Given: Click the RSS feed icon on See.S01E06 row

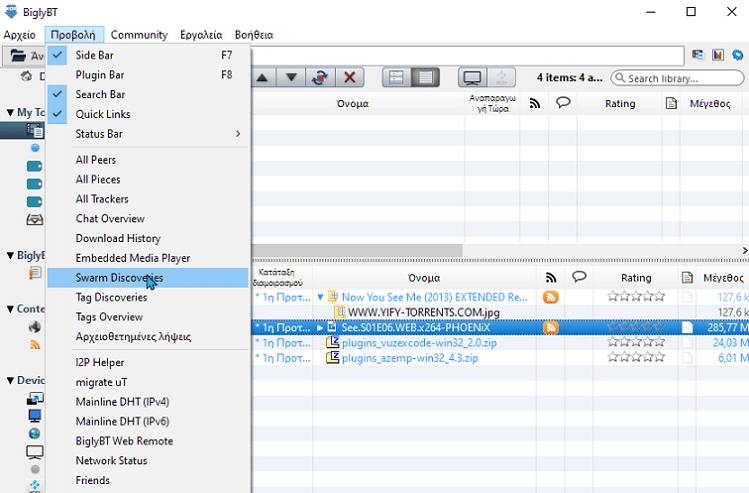Looking at the screenshot, I should pyautogui.click(x=551, y=328).
